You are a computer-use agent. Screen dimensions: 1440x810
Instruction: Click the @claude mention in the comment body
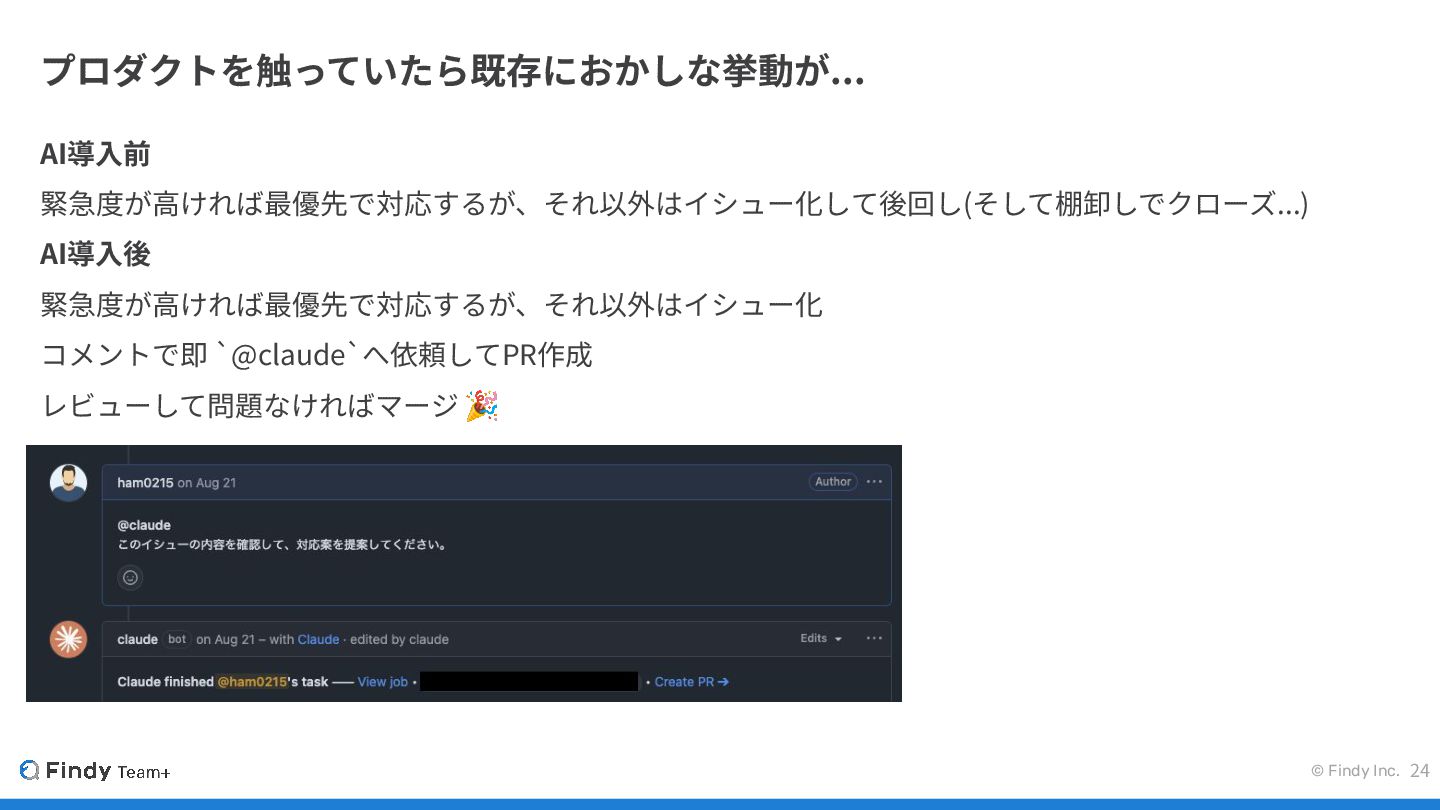(x=144, y=525)
